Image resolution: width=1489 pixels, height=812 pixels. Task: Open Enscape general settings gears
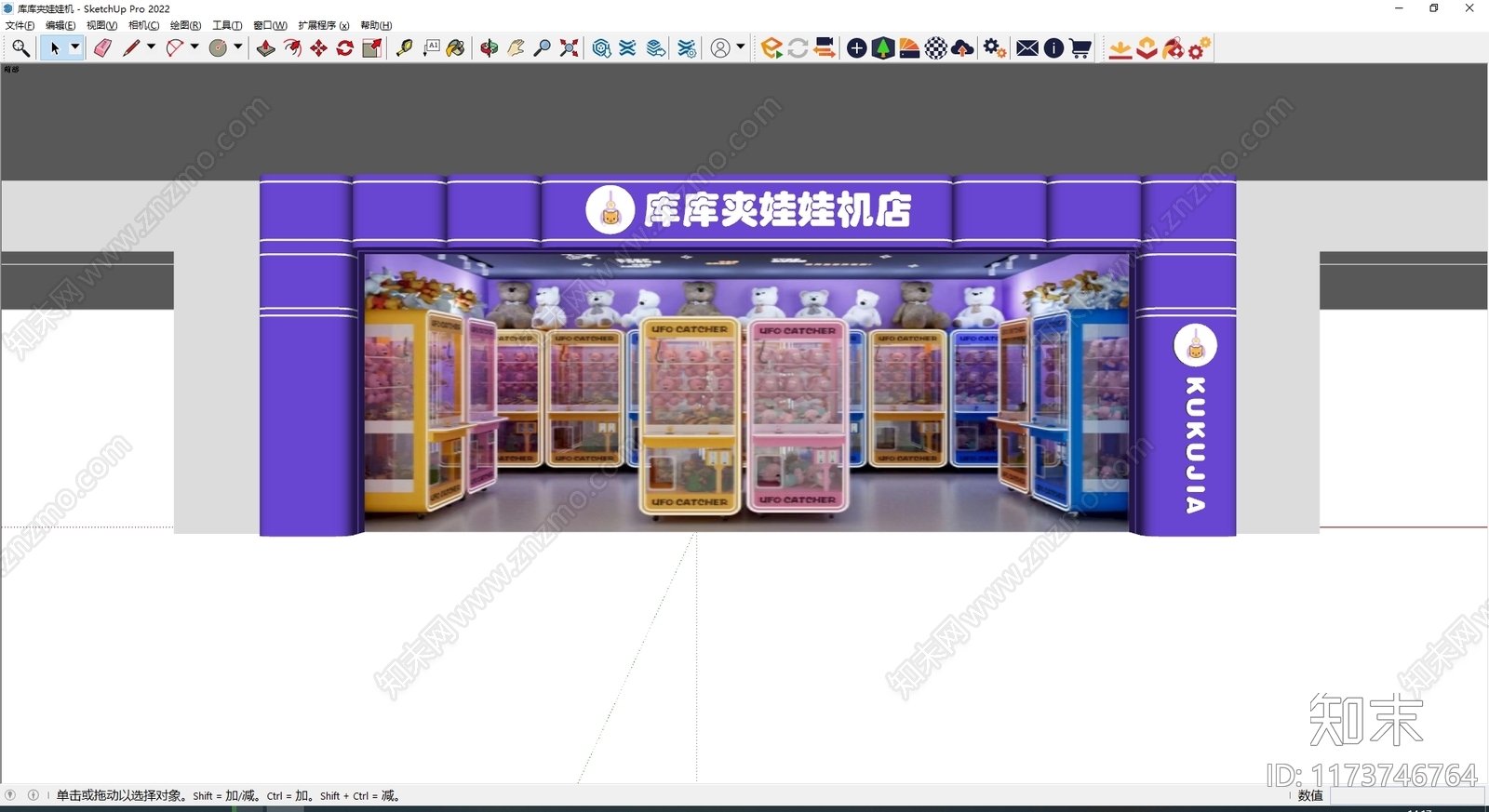[995, 48]
